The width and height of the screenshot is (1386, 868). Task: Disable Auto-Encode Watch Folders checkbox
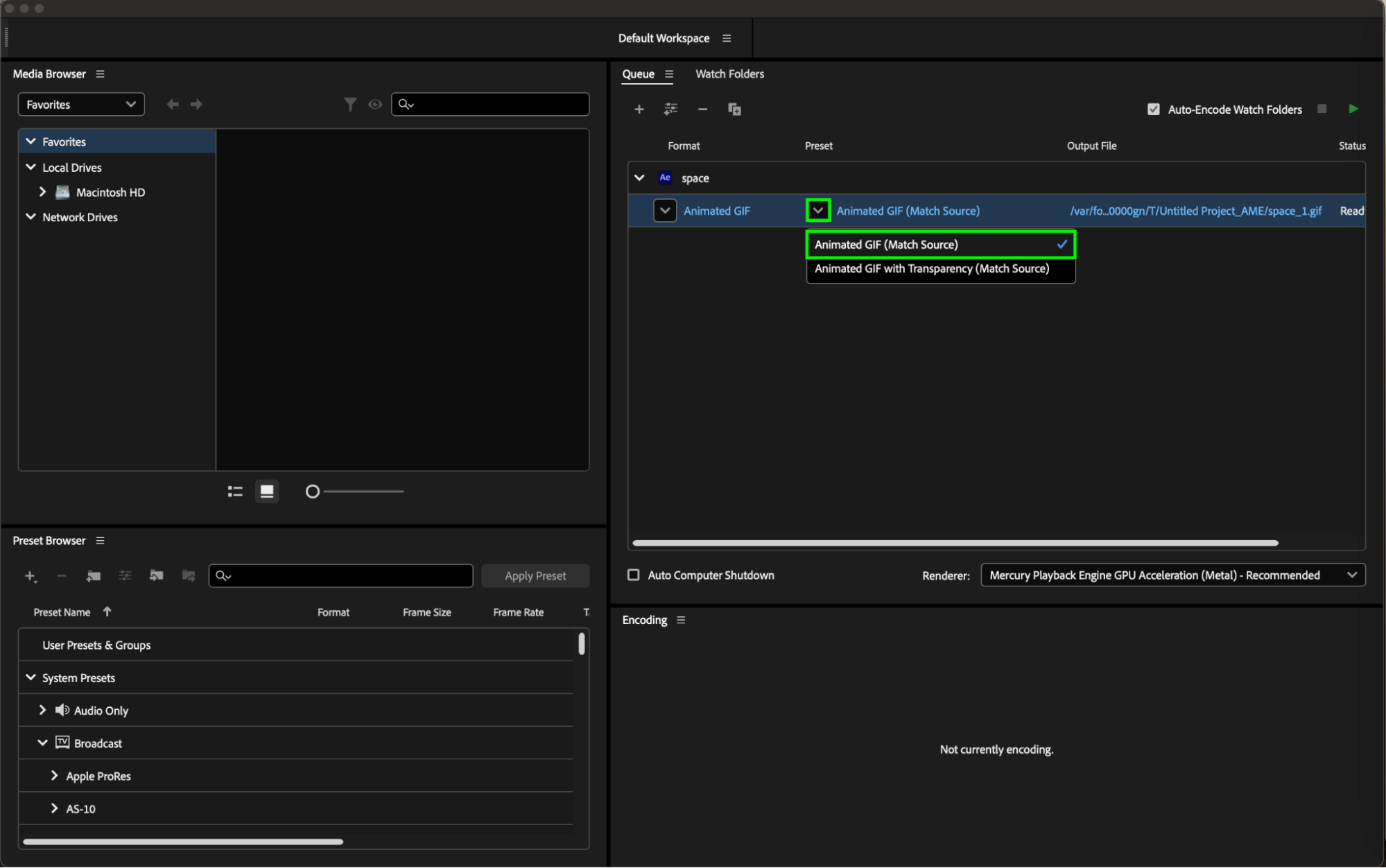(1153, 110)
